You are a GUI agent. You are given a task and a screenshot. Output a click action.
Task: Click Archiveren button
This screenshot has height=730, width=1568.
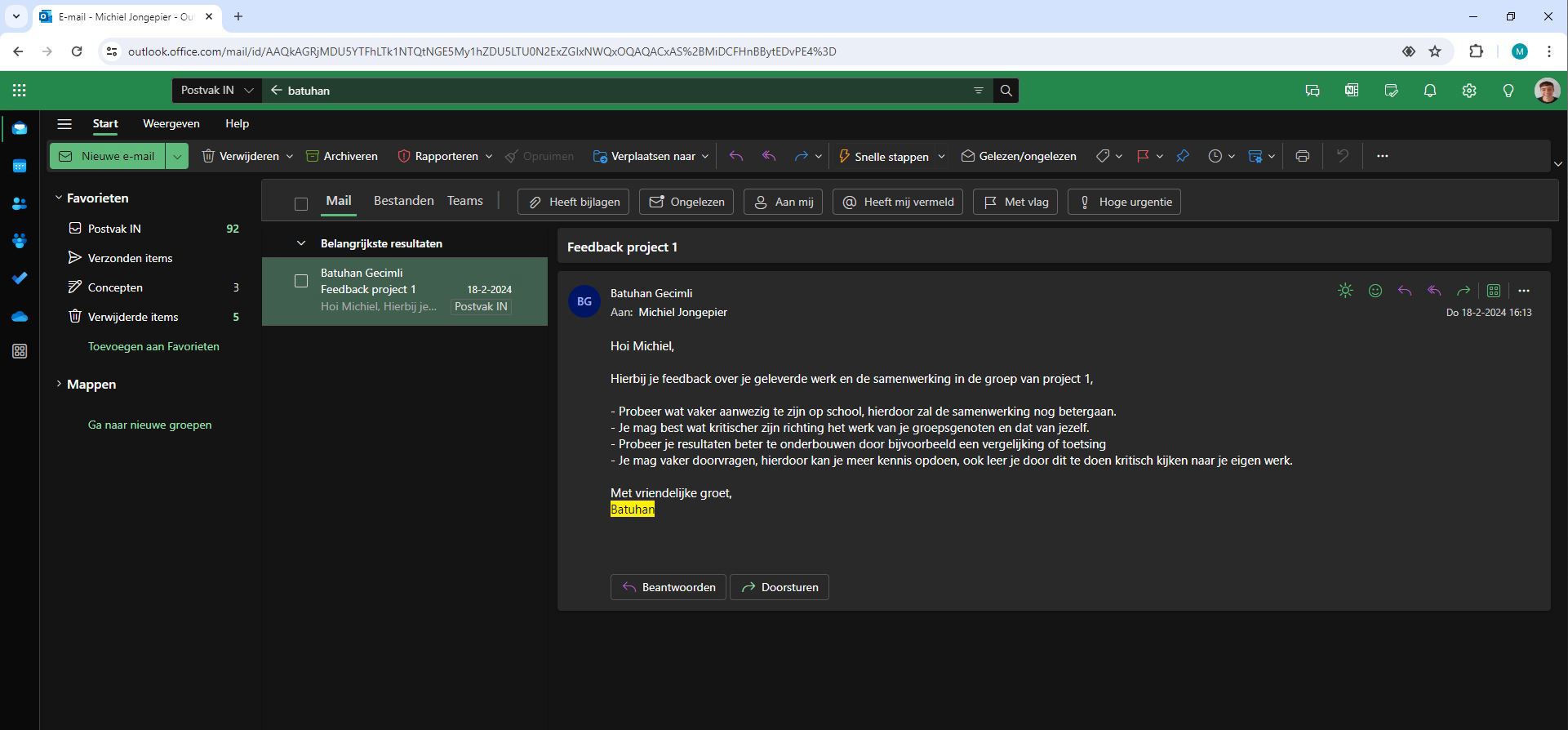[342, 156]
